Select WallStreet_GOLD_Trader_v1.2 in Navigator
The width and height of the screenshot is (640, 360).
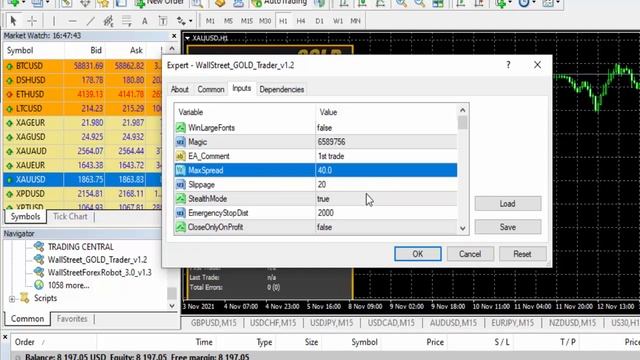click(x=97, y=260)
